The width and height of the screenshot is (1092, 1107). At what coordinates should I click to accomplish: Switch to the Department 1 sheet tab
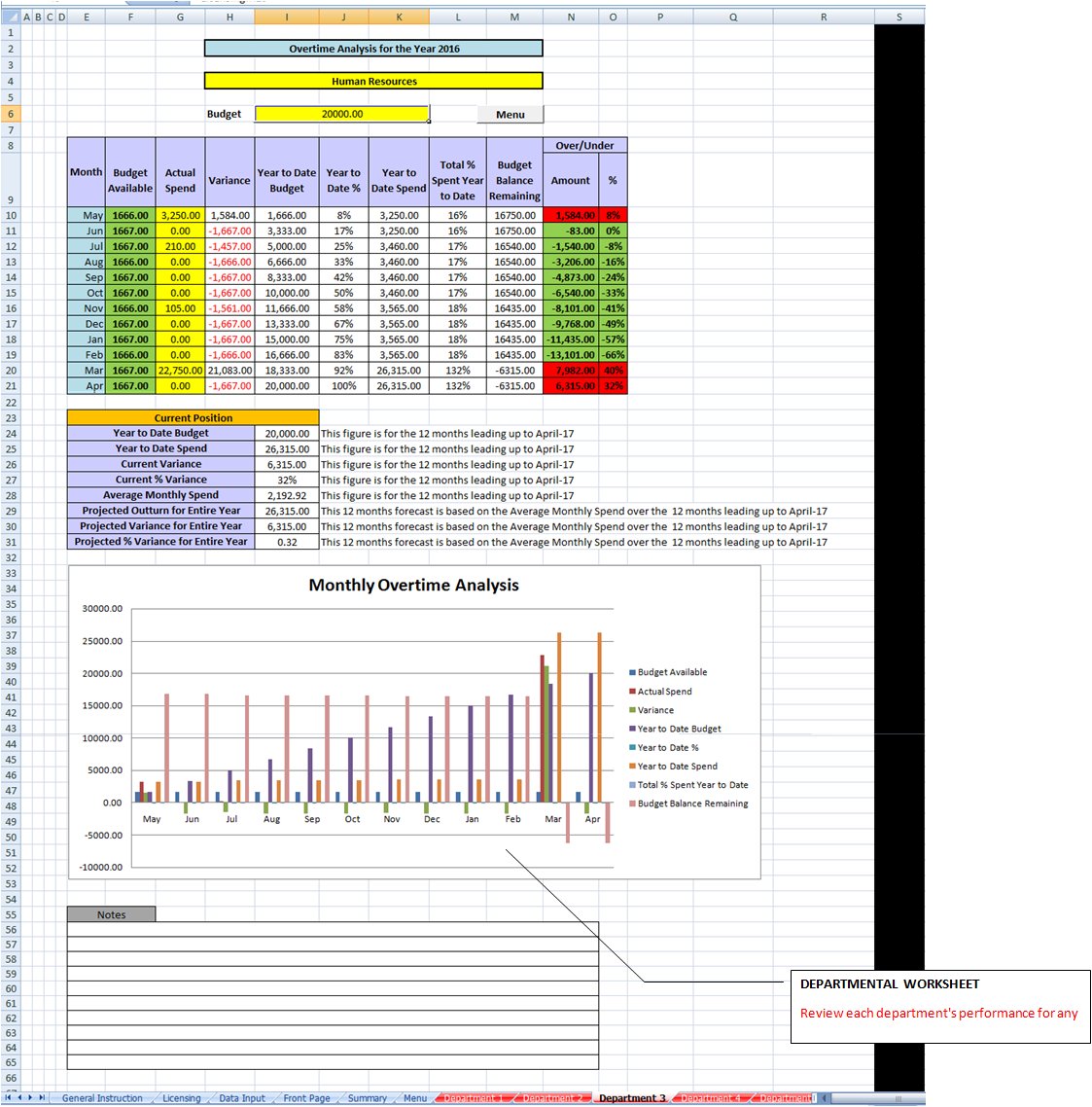point(474,1098)
